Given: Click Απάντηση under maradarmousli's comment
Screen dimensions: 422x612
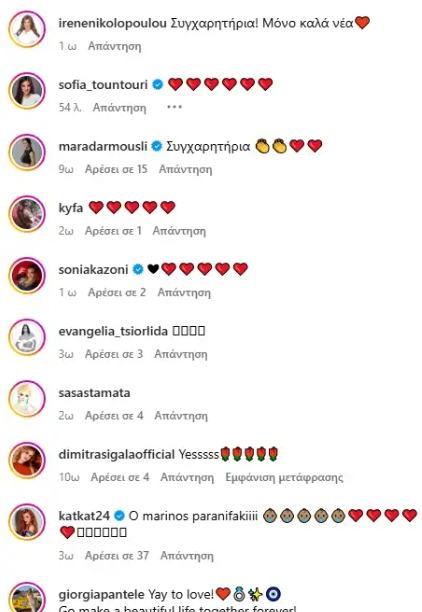Looking at the screenshot, I should pyautogui.click(x=185, y=169).
